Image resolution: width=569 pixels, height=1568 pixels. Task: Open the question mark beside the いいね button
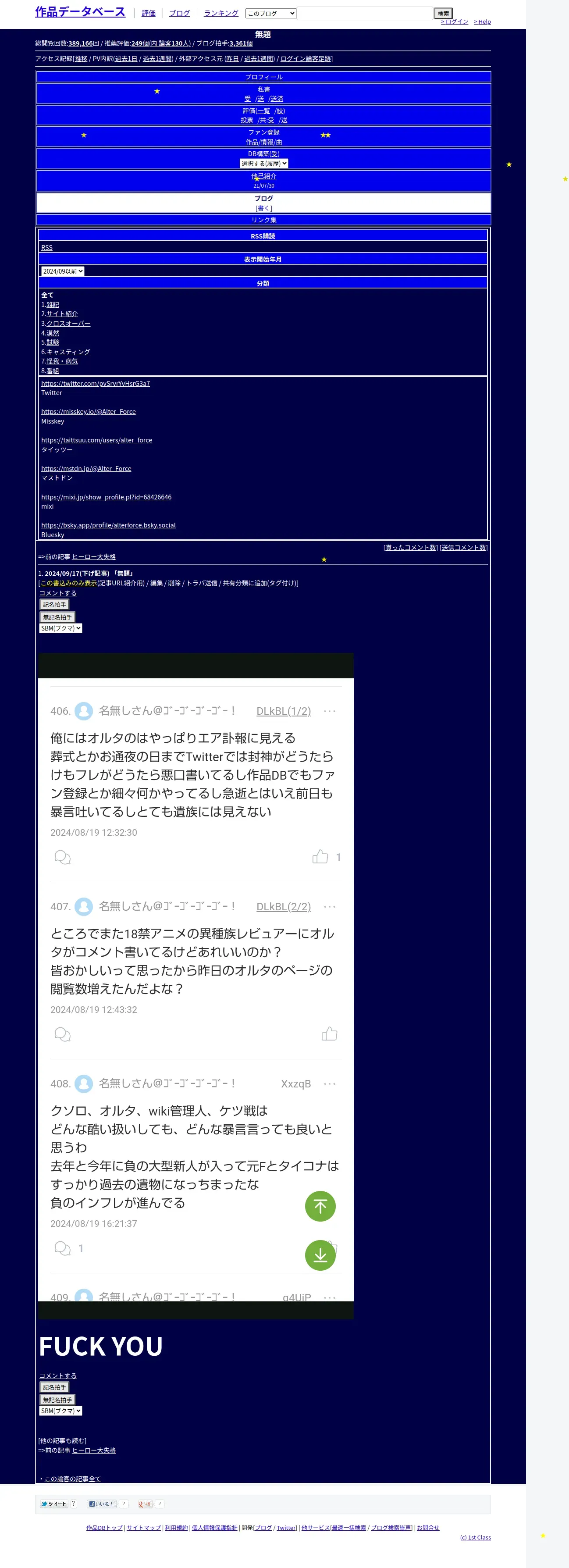pyautogui.click(x=123, y=1504)
